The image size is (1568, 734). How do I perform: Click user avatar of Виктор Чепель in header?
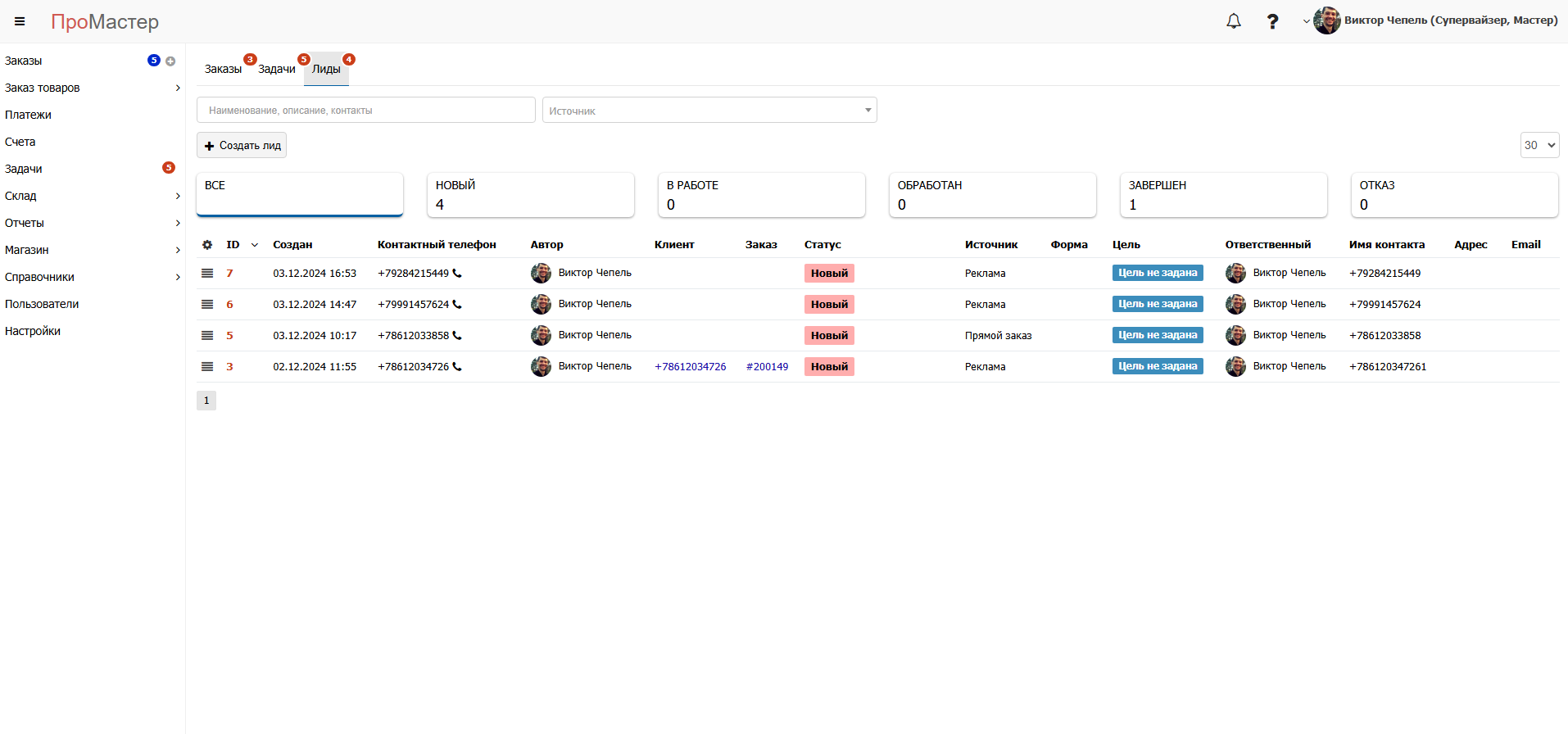pos(1326,20)
